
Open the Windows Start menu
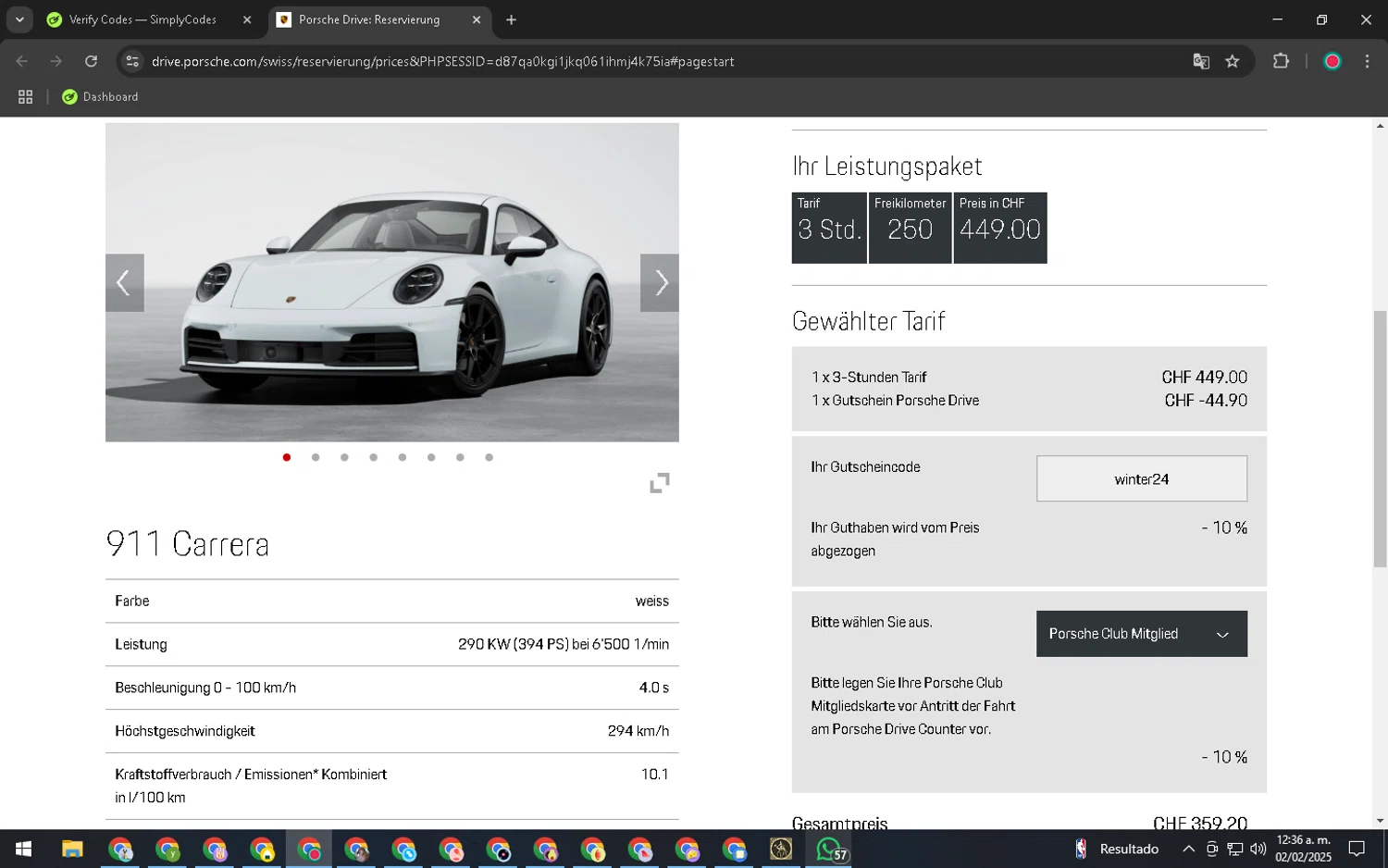23,849
